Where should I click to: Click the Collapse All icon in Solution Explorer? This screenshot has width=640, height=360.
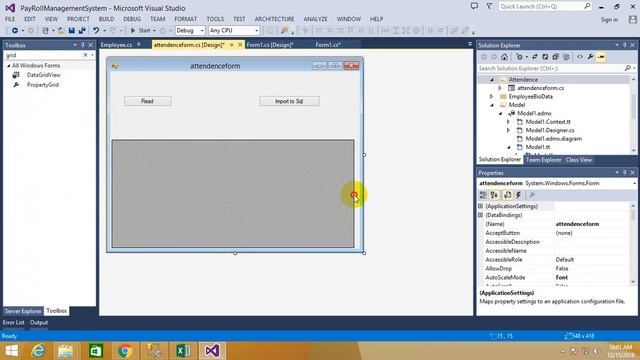click(556, 57)
